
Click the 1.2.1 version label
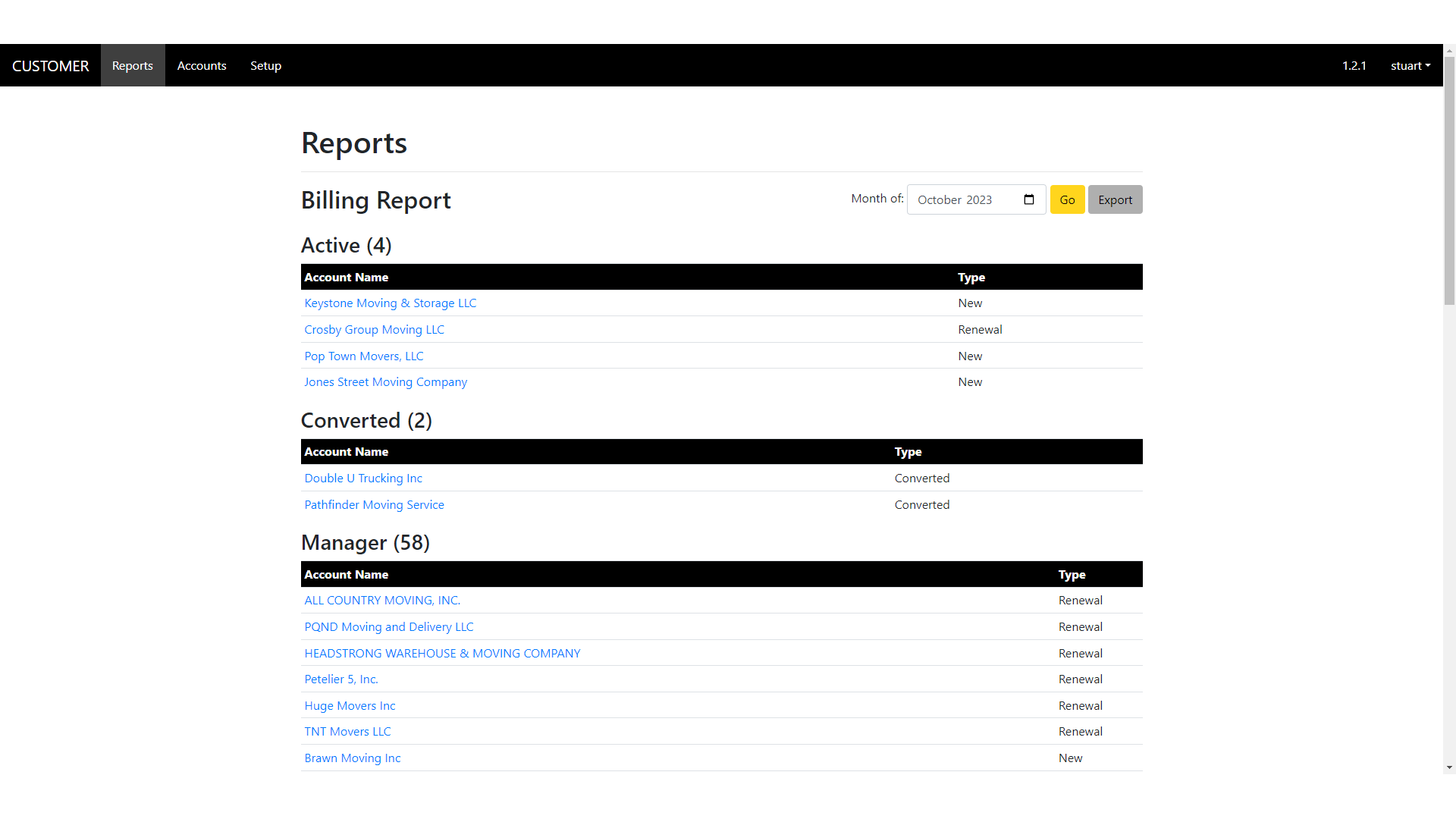[1354, 65]
